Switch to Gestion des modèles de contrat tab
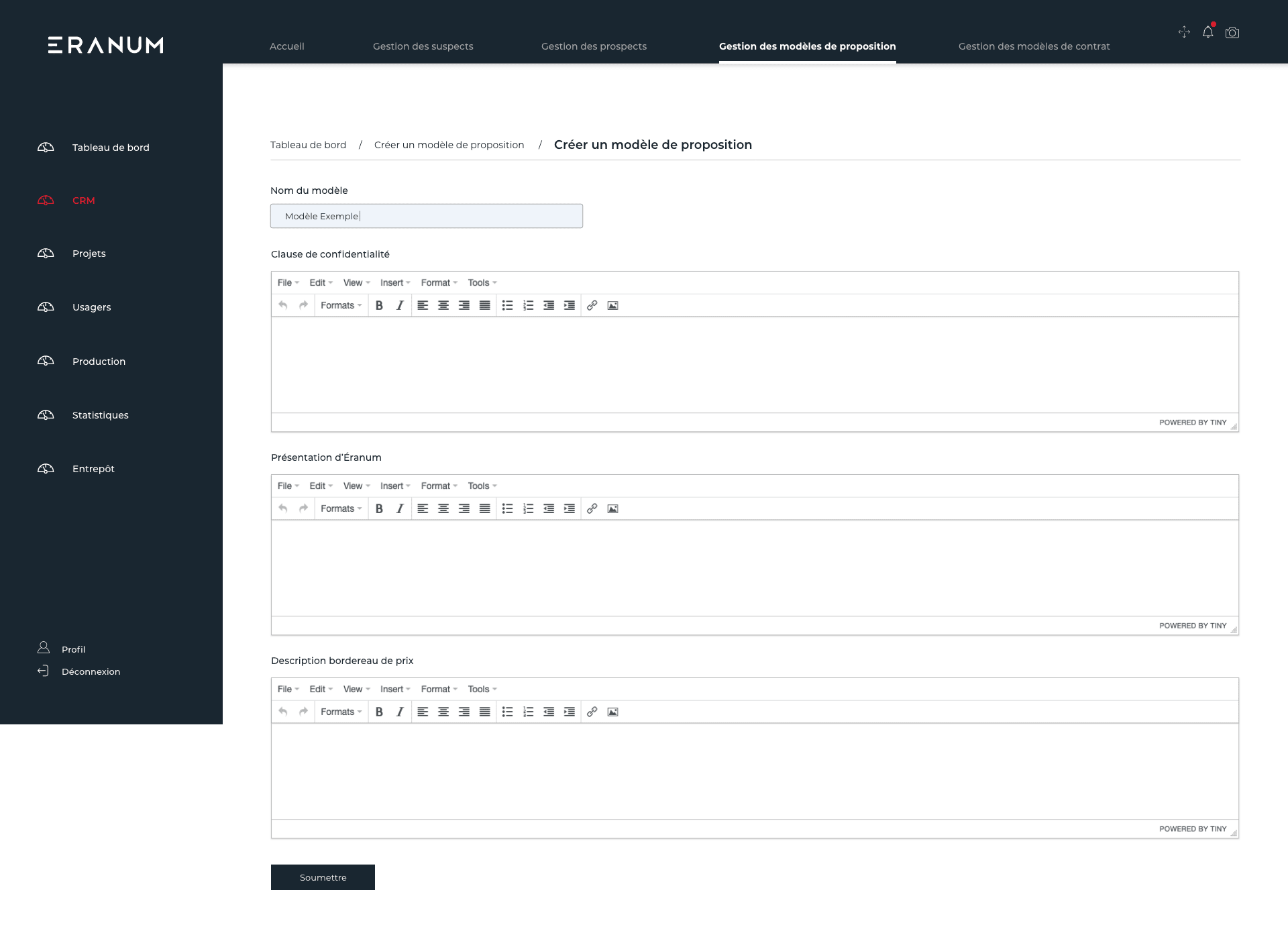 pos(1034,46)
